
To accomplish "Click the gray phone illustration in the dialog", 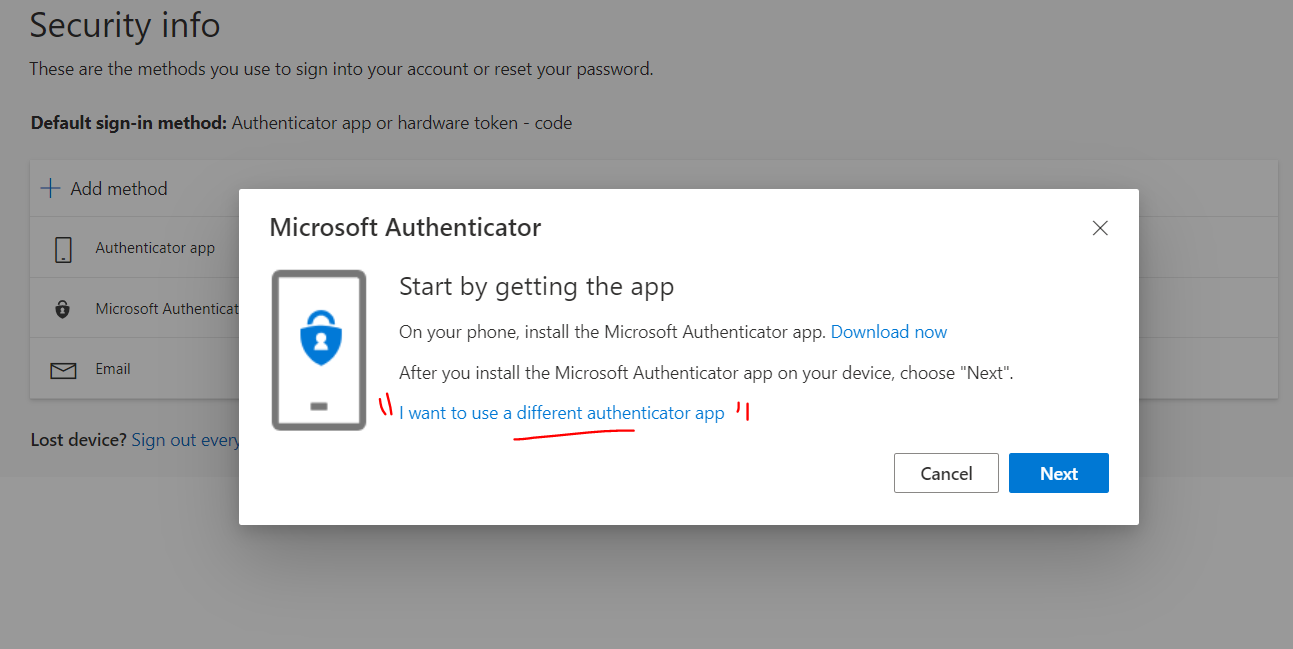I will [319, 350].
